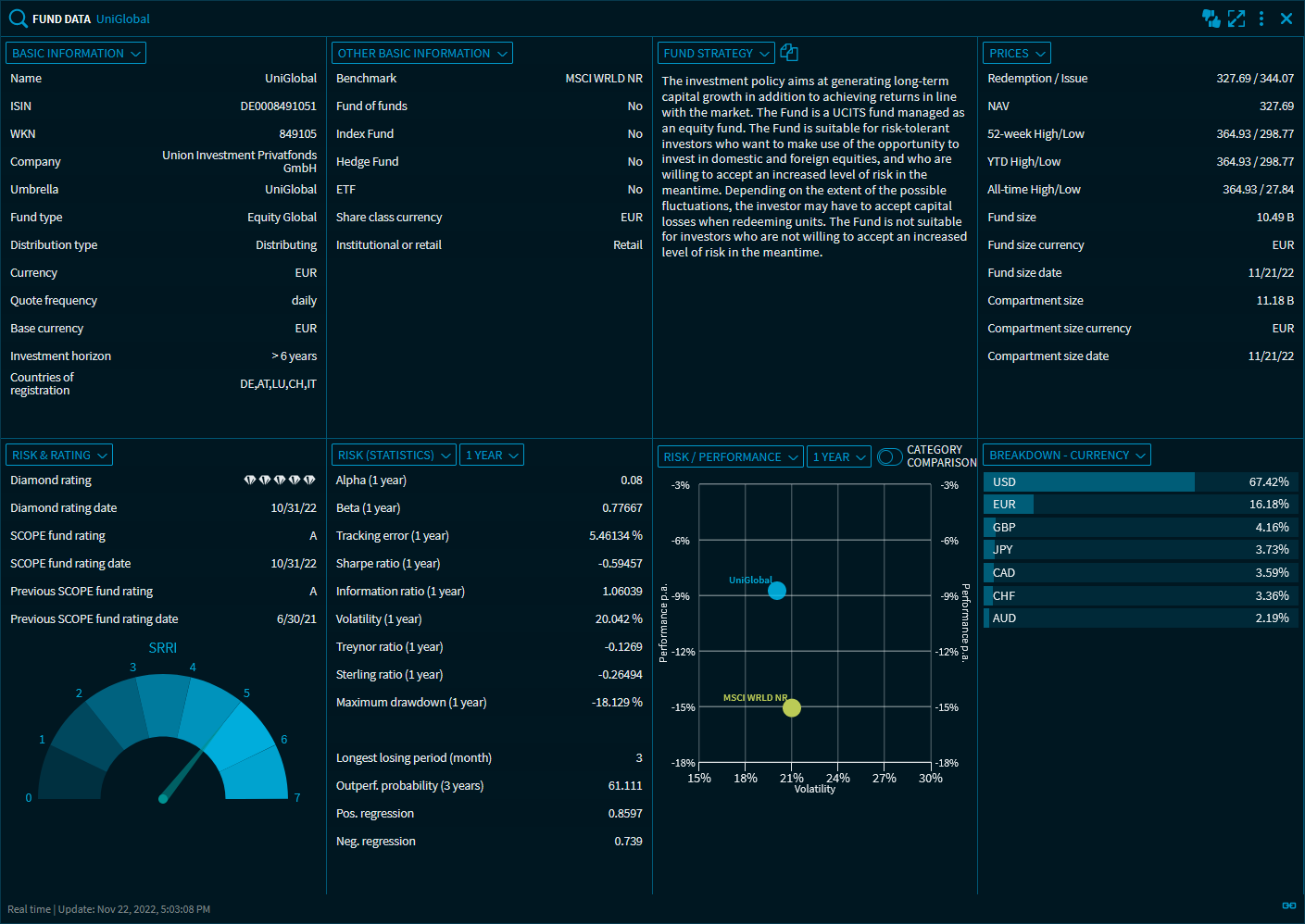Open the Risk / Performance dropdown
Viewport: 1305px width, 924px height.
pyautogui.click(x=731, y=456)
